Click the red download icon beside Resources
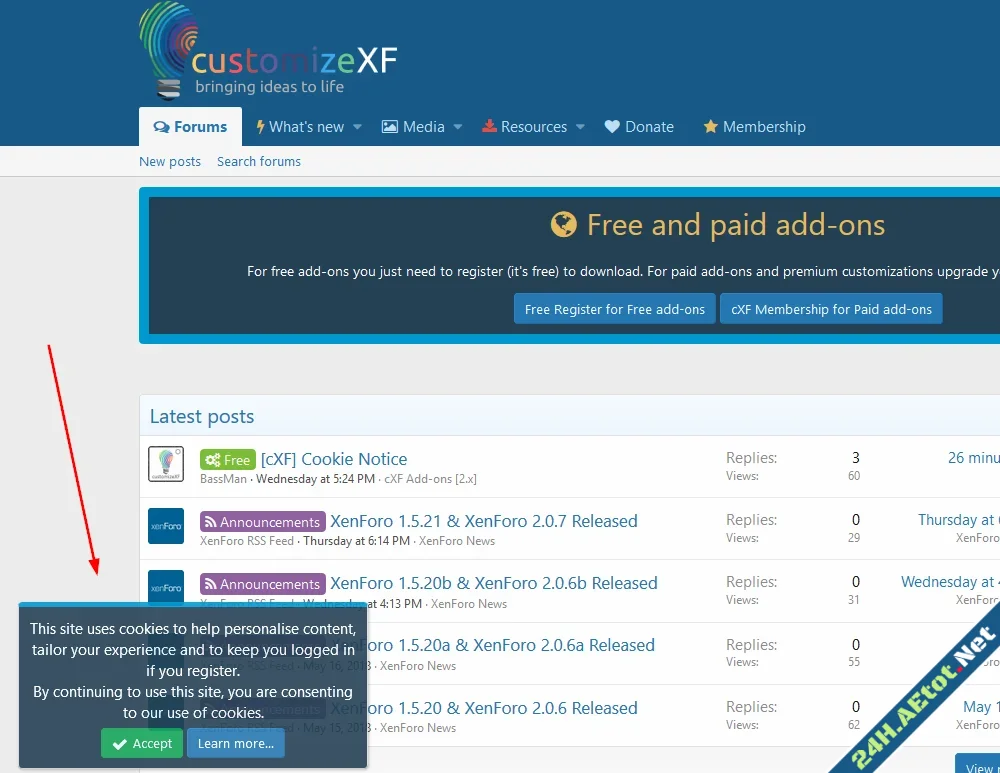 489,126
